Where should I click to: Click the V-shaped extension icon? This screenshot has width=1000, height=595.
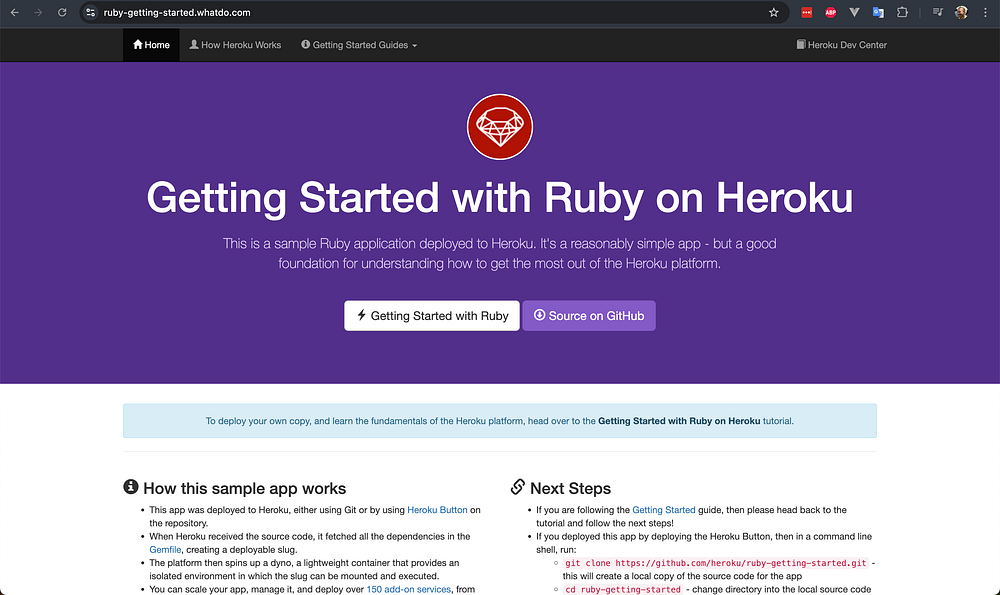tap(854, 12)
